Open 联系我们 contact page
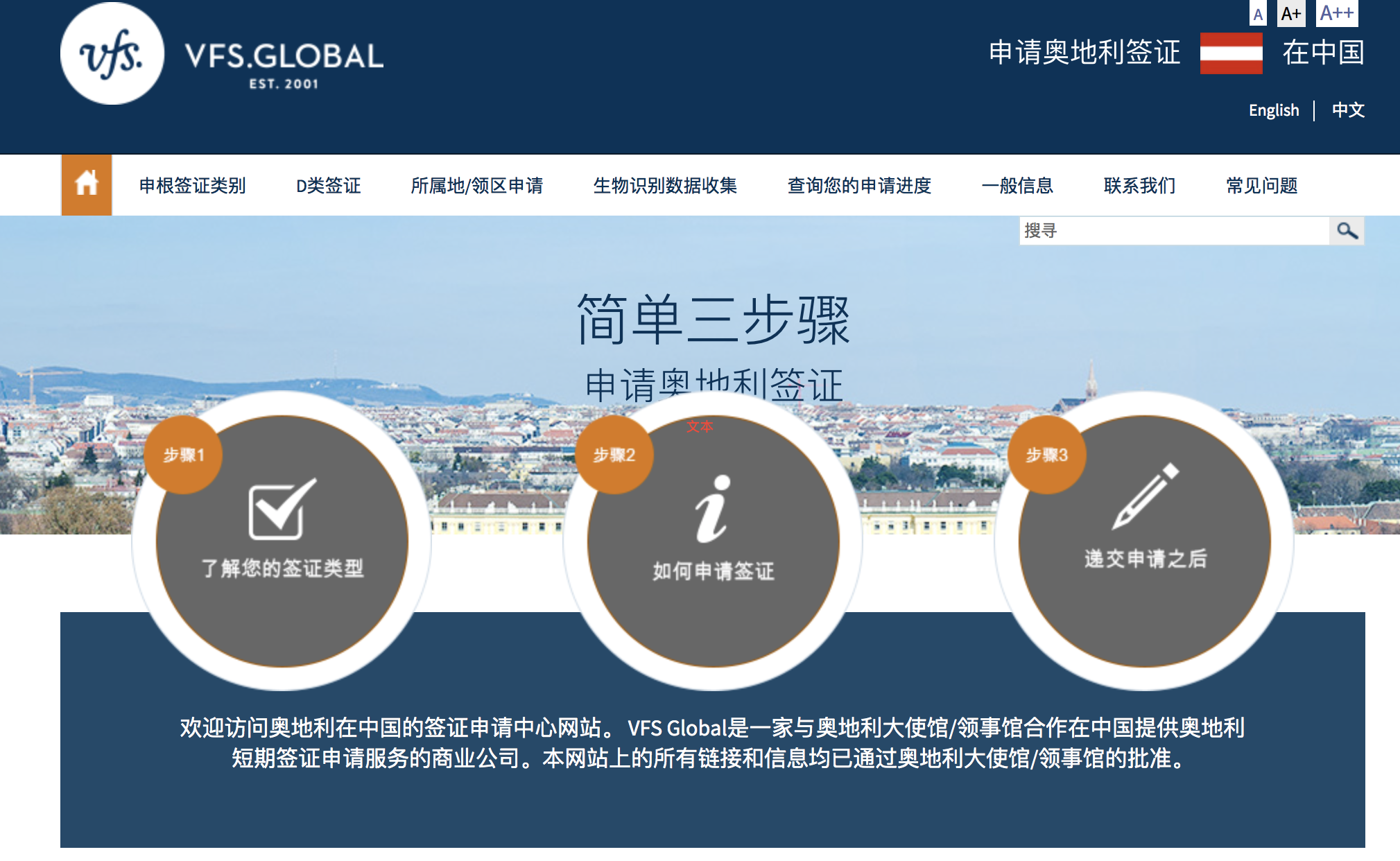The width and height of the screenshot is (1400, 861). (1139, 186)
